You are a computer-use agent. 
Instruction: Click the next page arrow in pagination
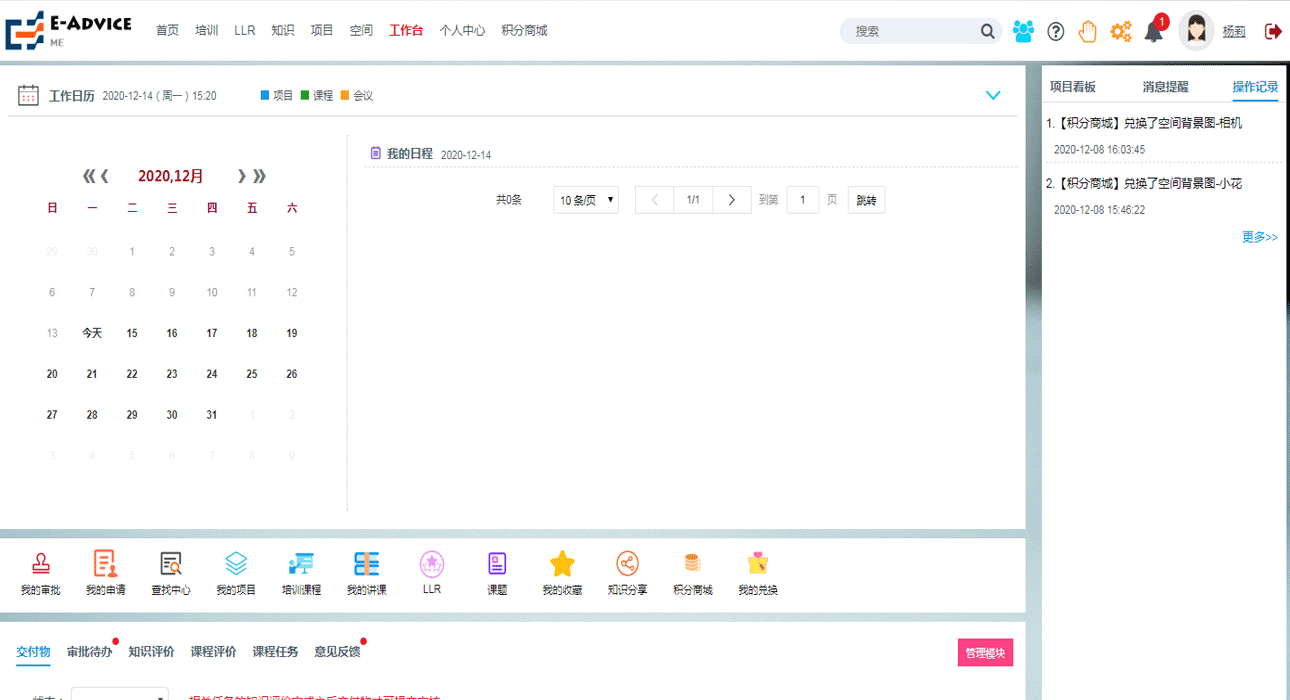(x=731, y=199)
